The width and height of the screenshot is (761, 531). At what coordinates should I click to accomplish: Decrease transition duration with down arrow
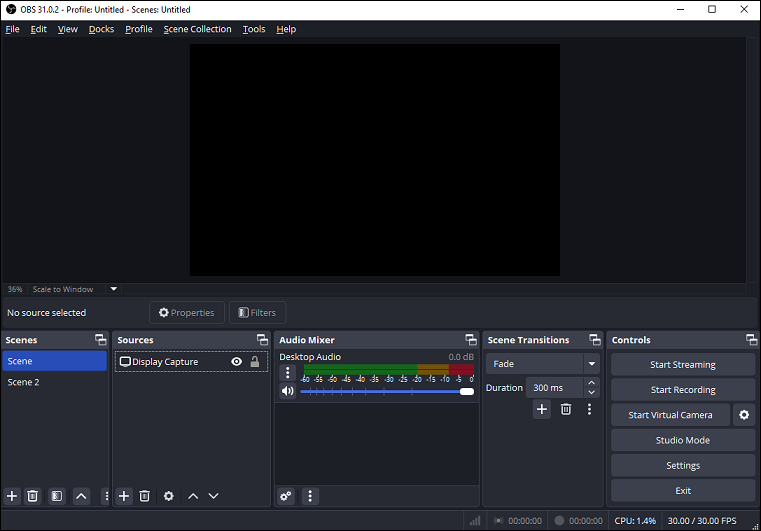(591, 392)
